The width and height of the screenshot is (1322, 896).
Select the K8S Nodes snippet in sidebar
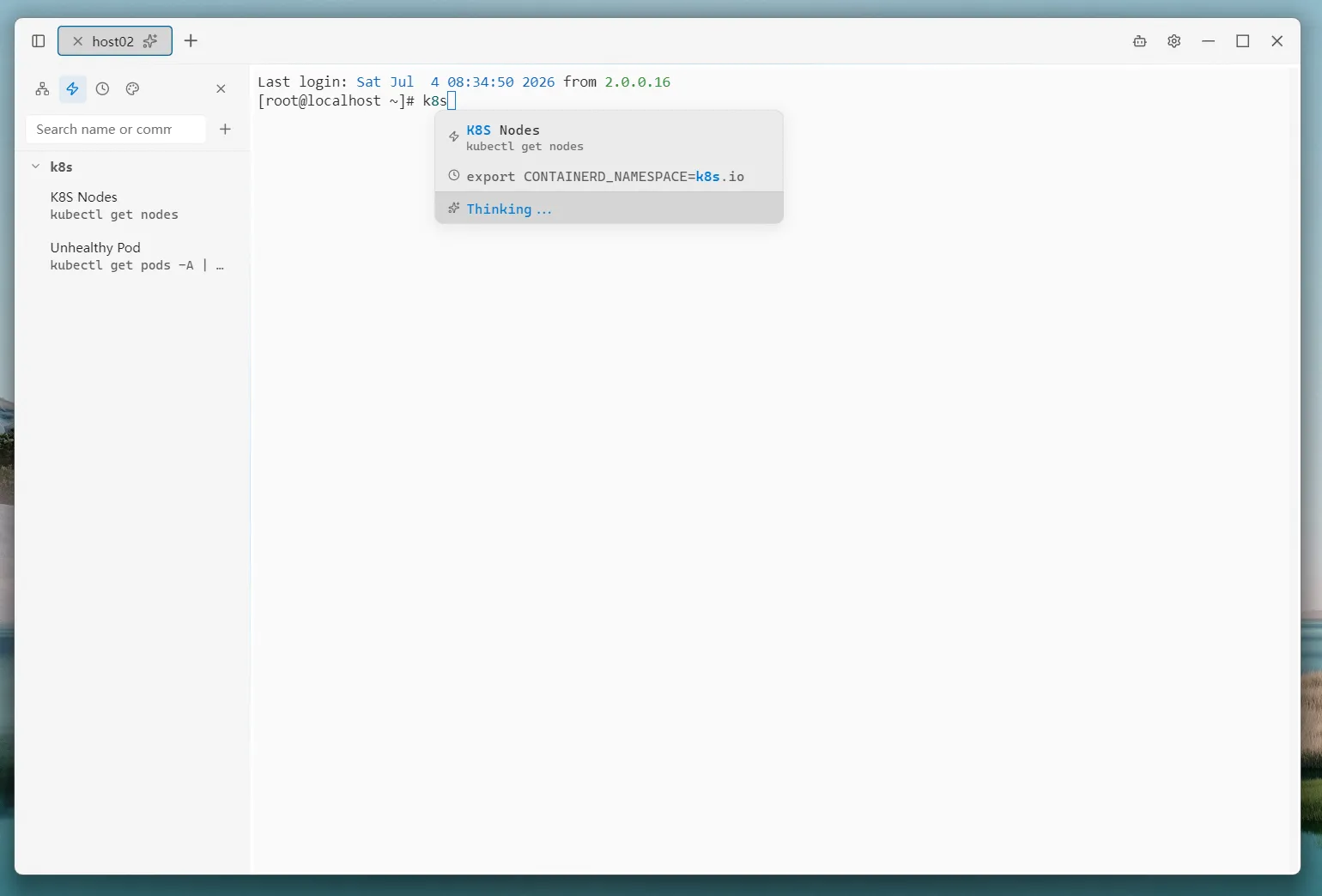click(x=133, y=206)
